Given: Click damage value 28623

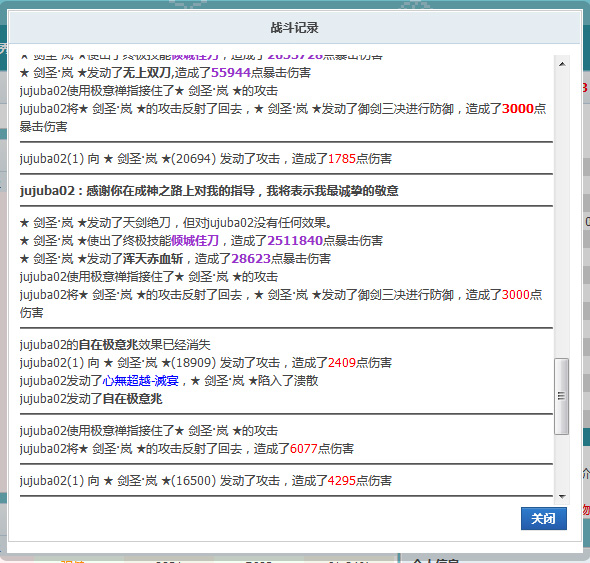Looking at the screenshot, I should click(x=251, y=259).
